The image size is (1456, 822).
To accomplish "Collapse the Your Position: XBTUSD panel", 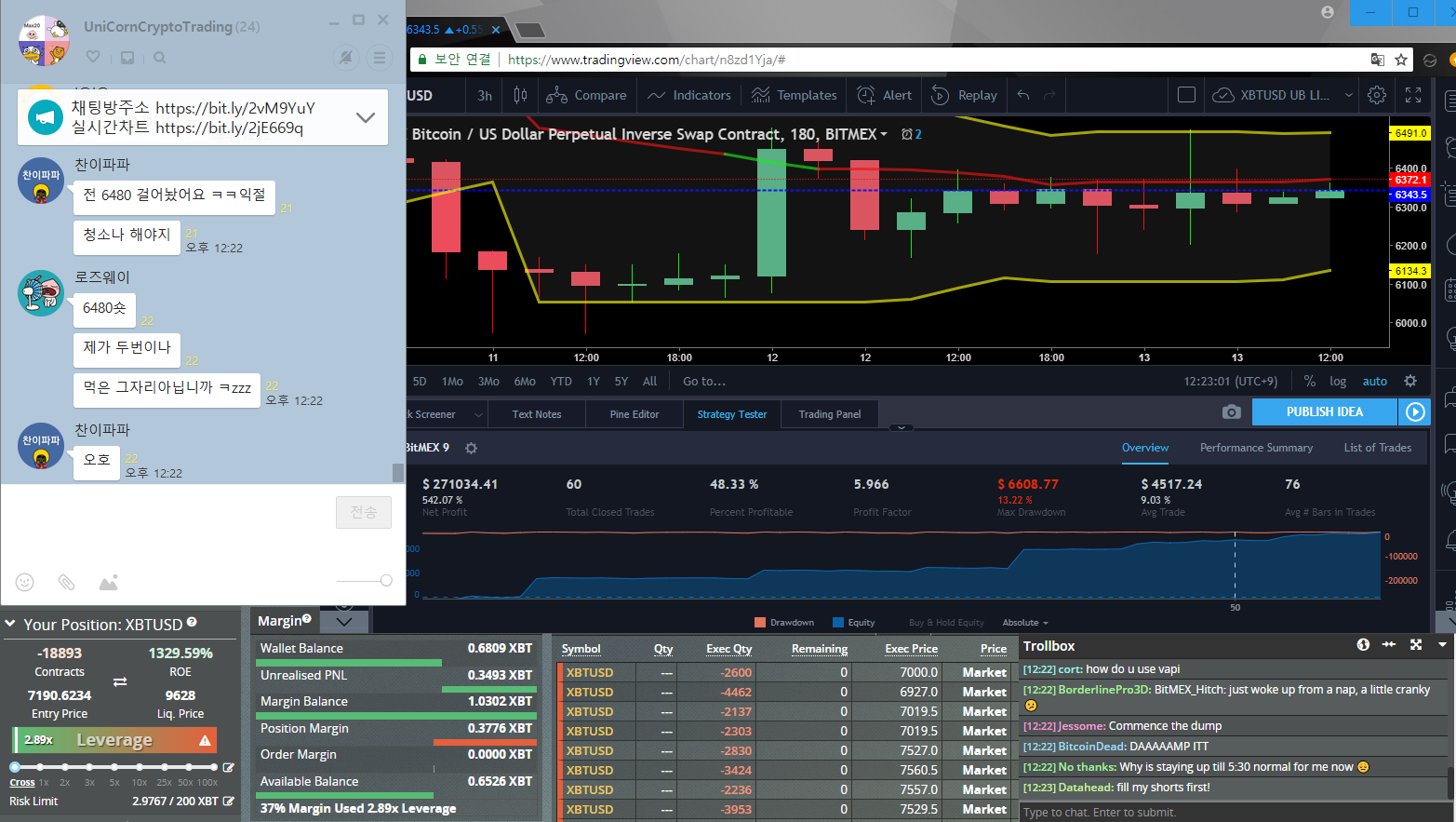I will click(10, 624).
